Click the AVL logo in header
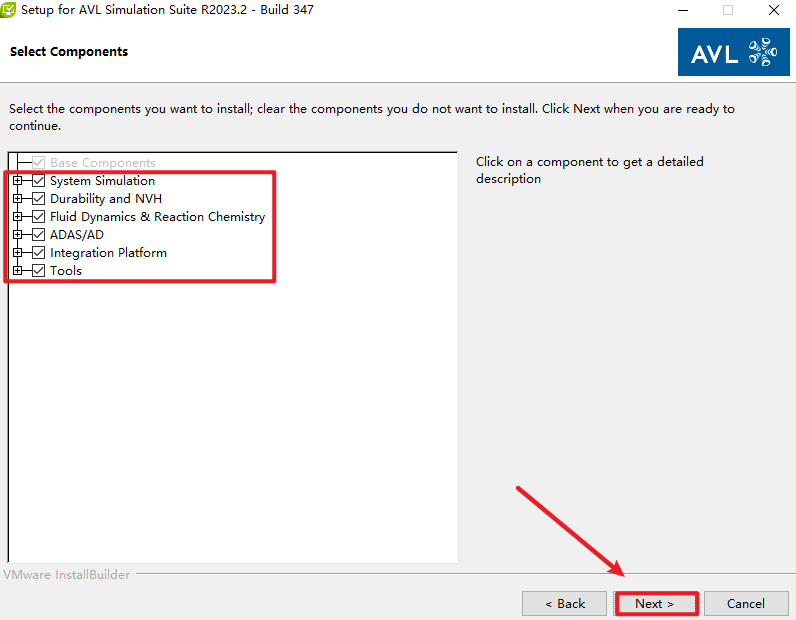Screen dimensions: 796x620 (733, 52)
